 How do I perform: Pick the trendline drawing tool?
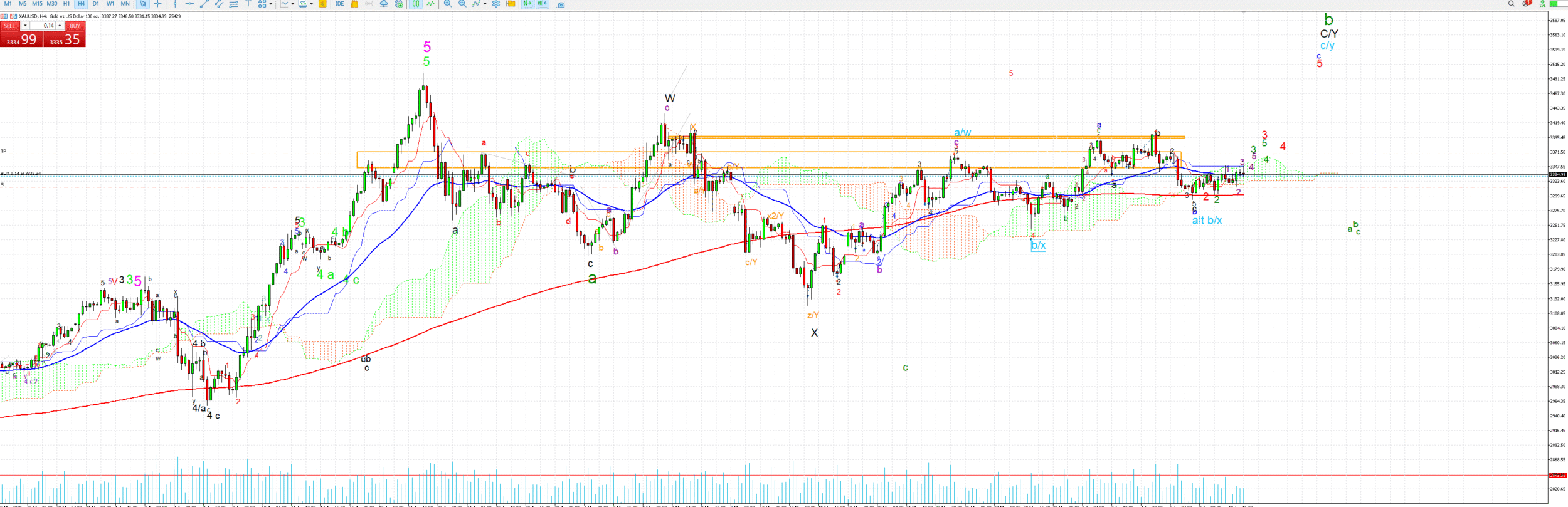[x=204, y=4]
